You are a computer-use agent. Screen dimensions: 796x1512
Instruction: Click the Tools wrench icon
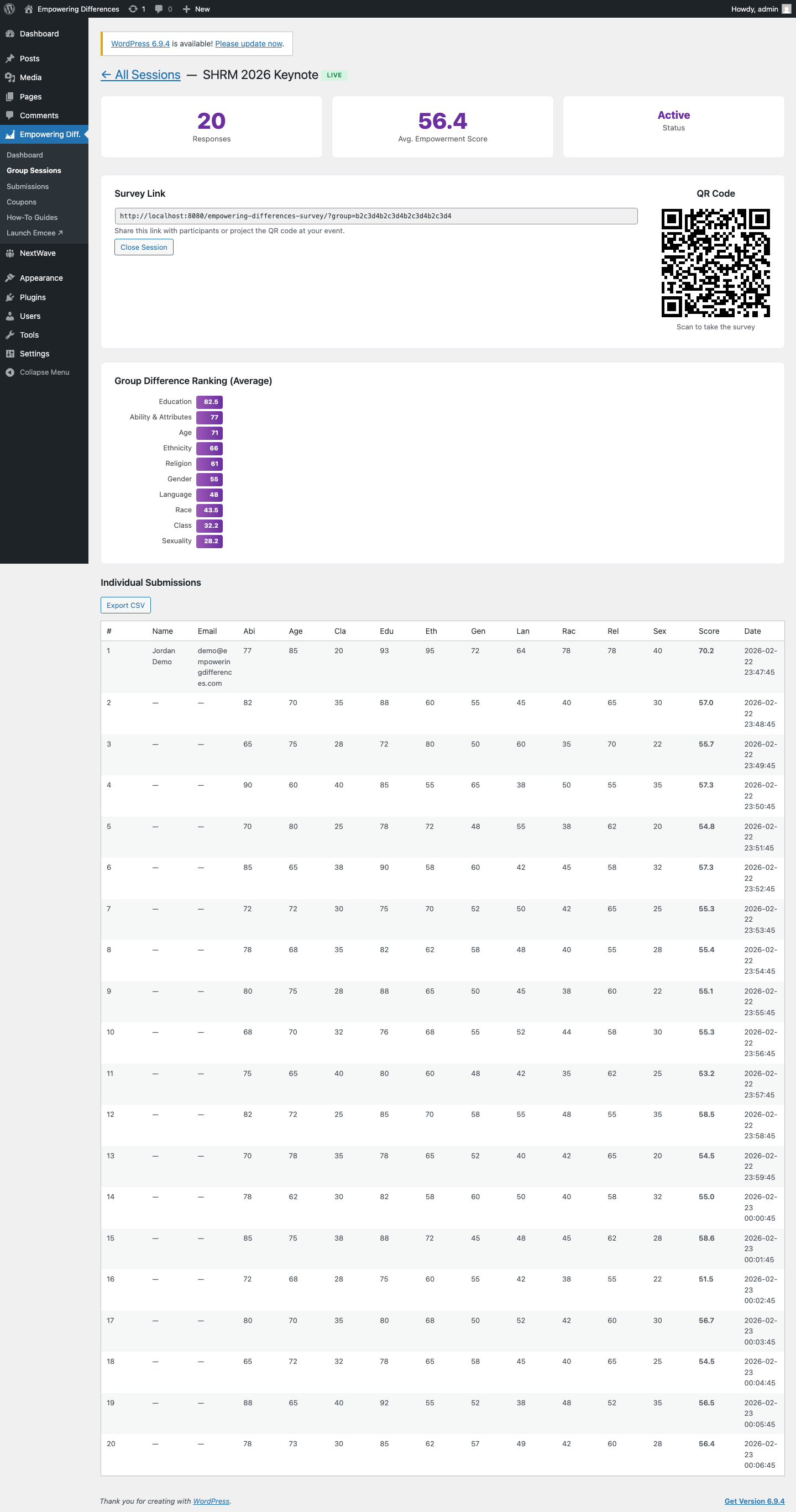[10, 335]
